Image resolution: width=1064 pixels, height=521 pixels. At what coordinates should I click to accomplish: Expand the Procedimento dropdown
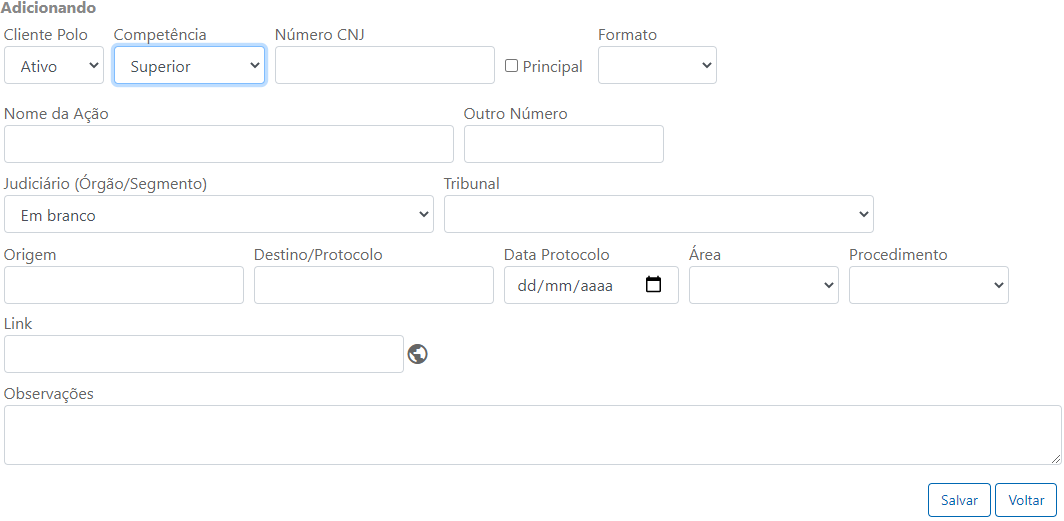click(x=929, y=285)
